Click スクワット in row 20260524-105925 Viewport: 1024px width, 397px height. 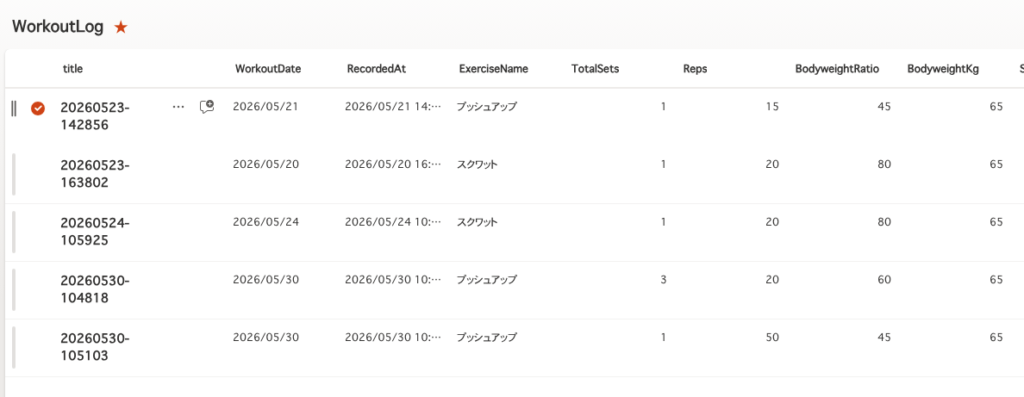point(477,221)
